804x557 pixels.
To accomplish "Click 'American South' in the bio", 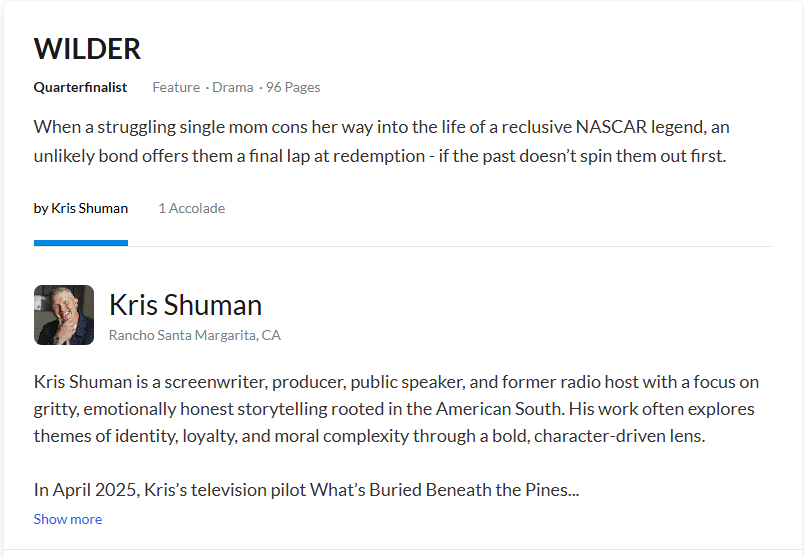I will pos(500,409).
